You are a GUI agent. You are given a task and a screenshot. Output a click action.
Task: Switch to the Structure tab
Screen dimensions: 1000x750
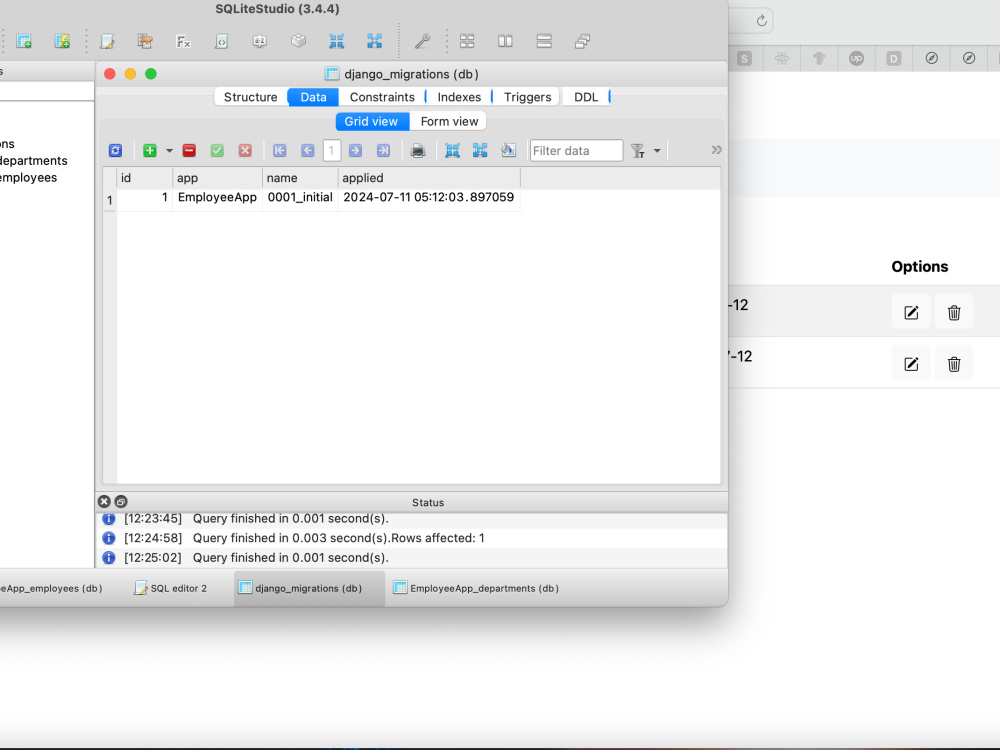click(251, 97)
